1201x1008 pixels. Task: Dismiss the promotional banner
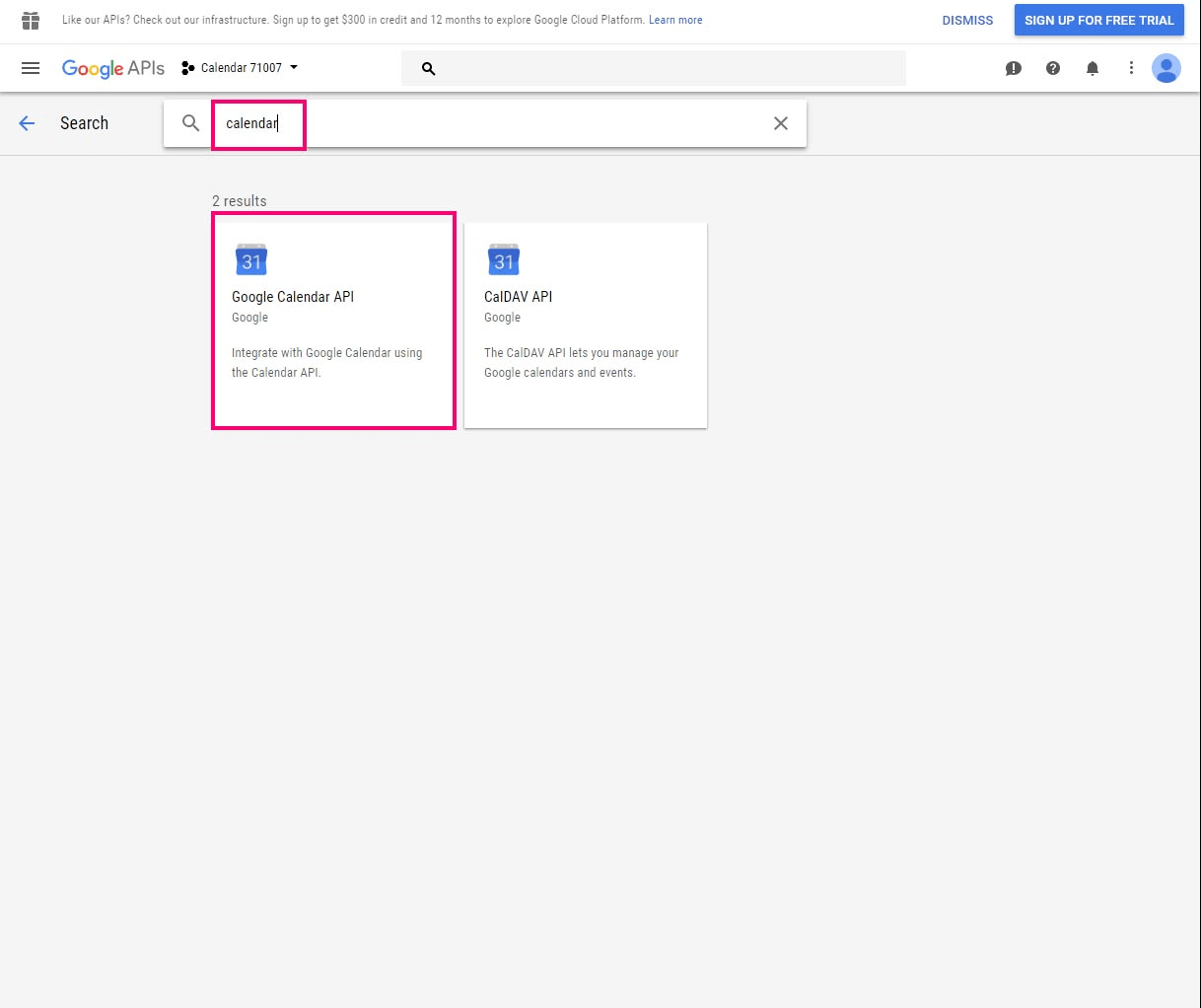click(966, 20)
